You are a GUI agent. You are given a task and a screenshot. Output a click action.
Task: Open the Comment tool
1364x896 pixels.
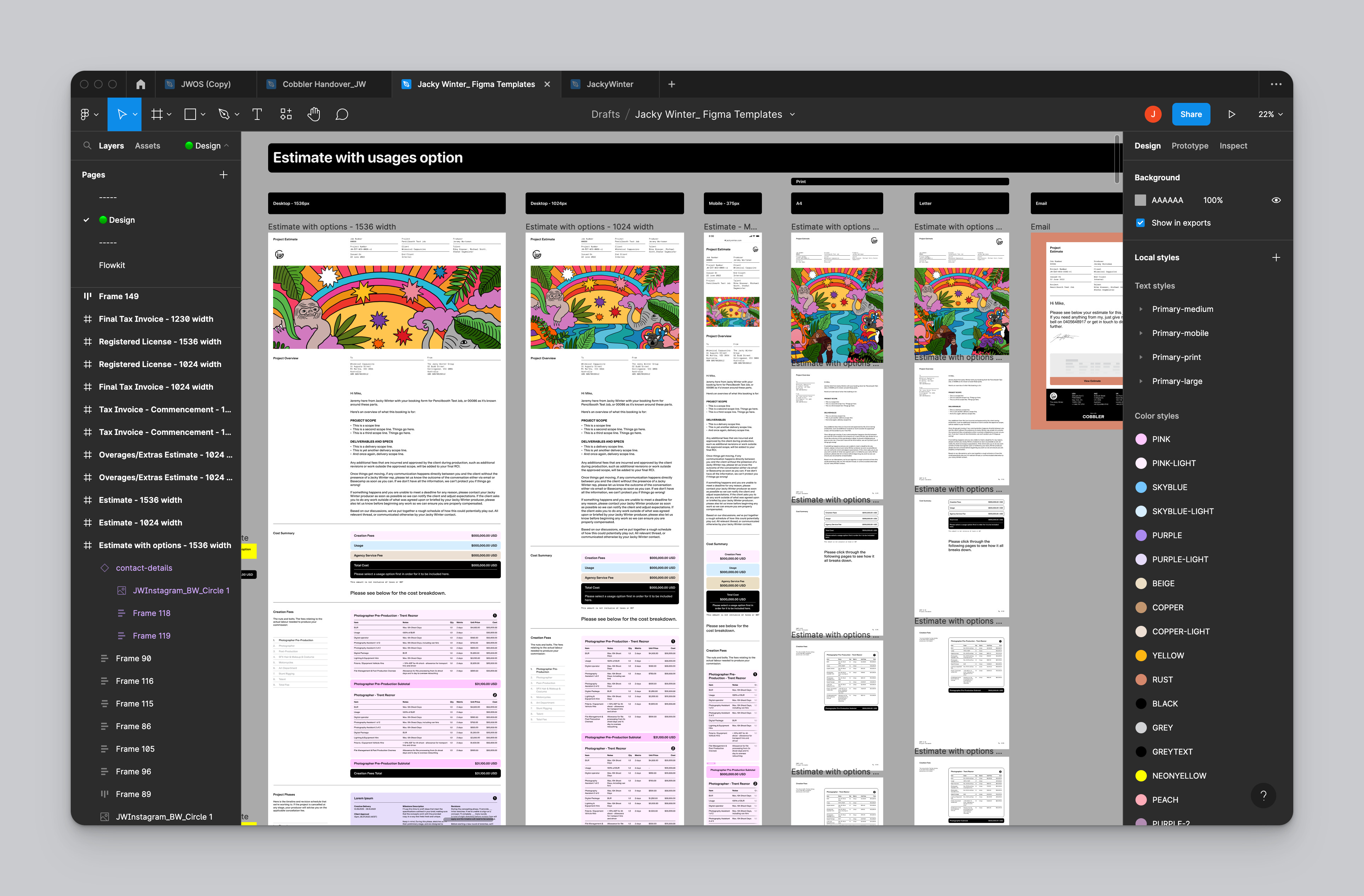pos(342,115)
